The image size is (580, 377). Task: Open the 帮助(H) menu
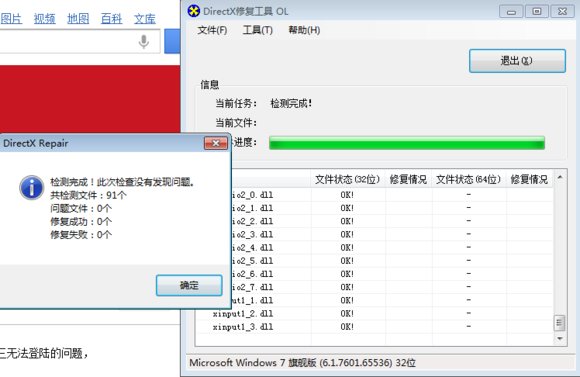[304, 30]
